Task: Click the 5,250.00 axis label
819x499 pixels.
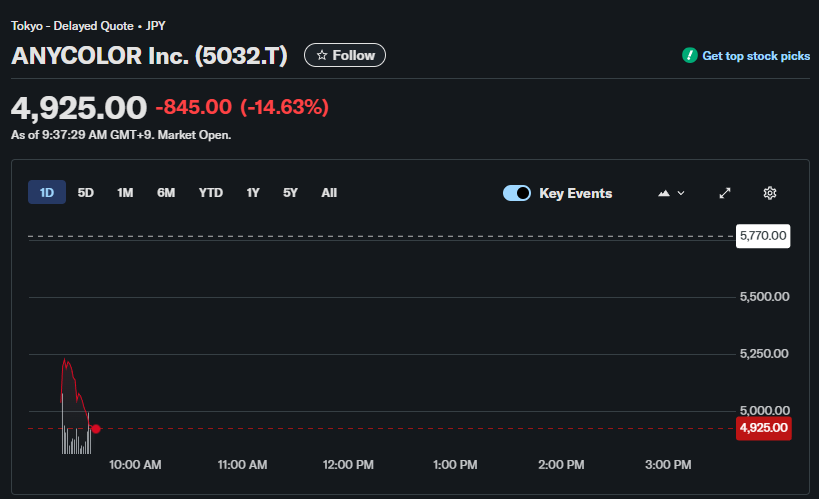Action: pyautogui.click(x=764, y=354)
